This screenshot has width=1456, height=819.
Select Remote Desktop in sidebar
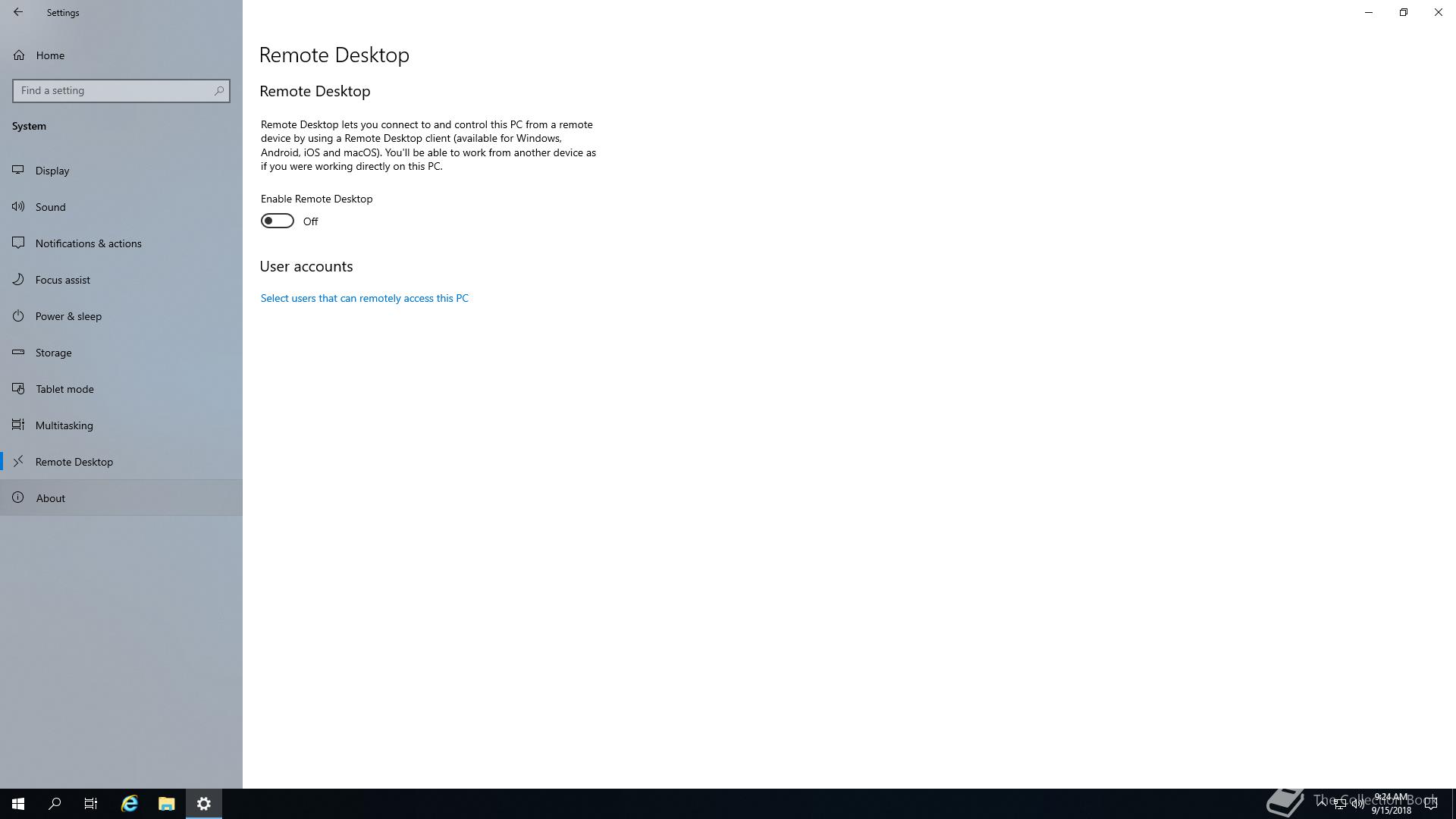pyautogui.click(x=121, y=462)
